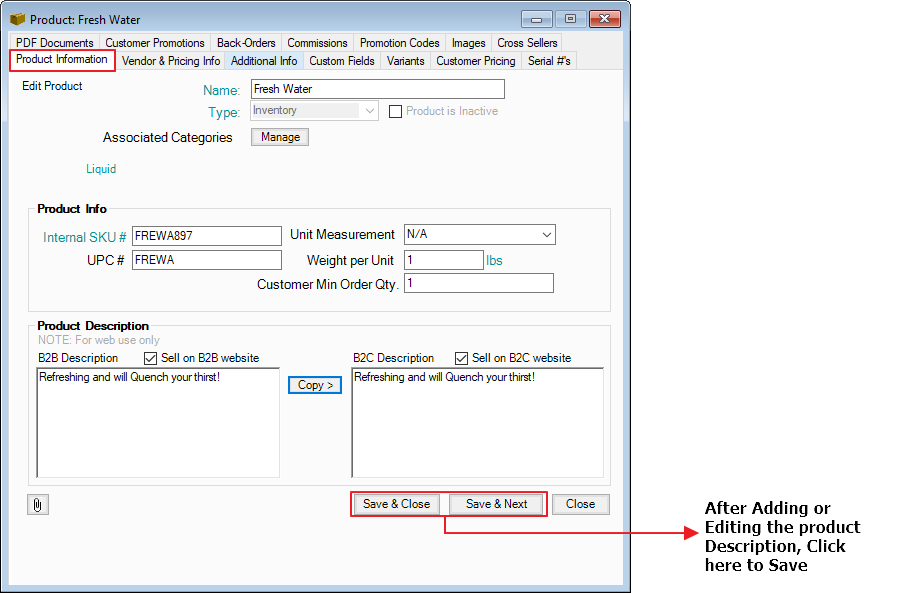
Task: Toggle the Product is Inactive checkbox
Action: [395, 111]
